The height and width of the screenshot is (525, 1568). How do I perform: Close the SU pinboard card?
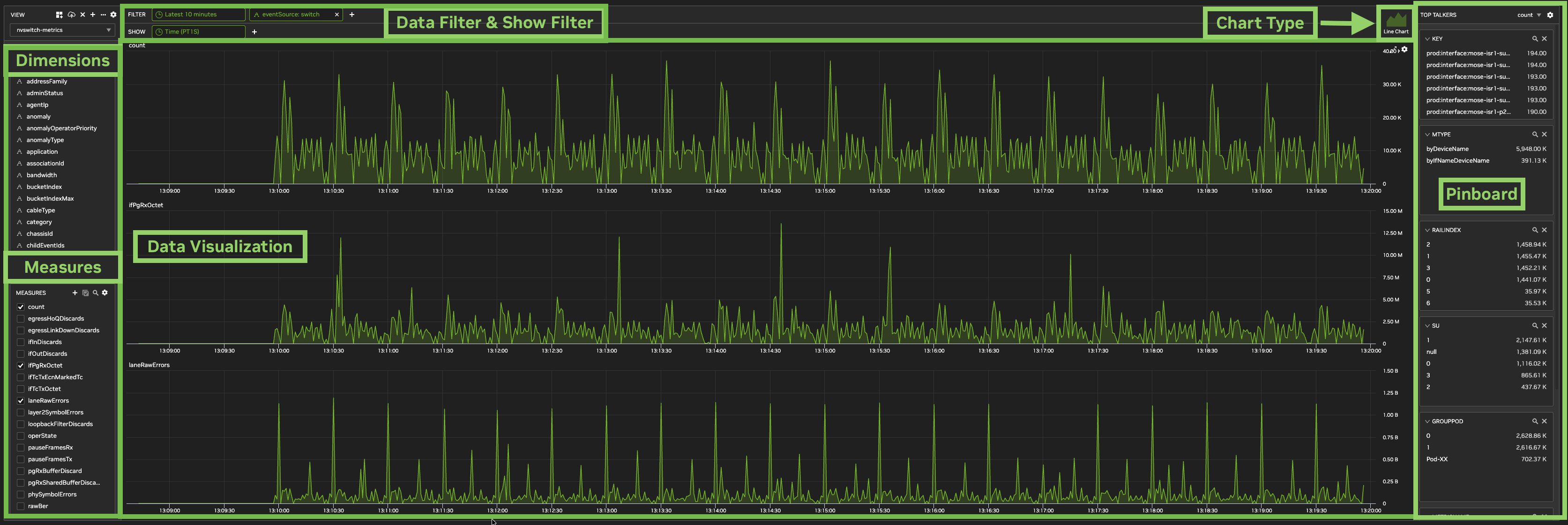(1544, 325)
